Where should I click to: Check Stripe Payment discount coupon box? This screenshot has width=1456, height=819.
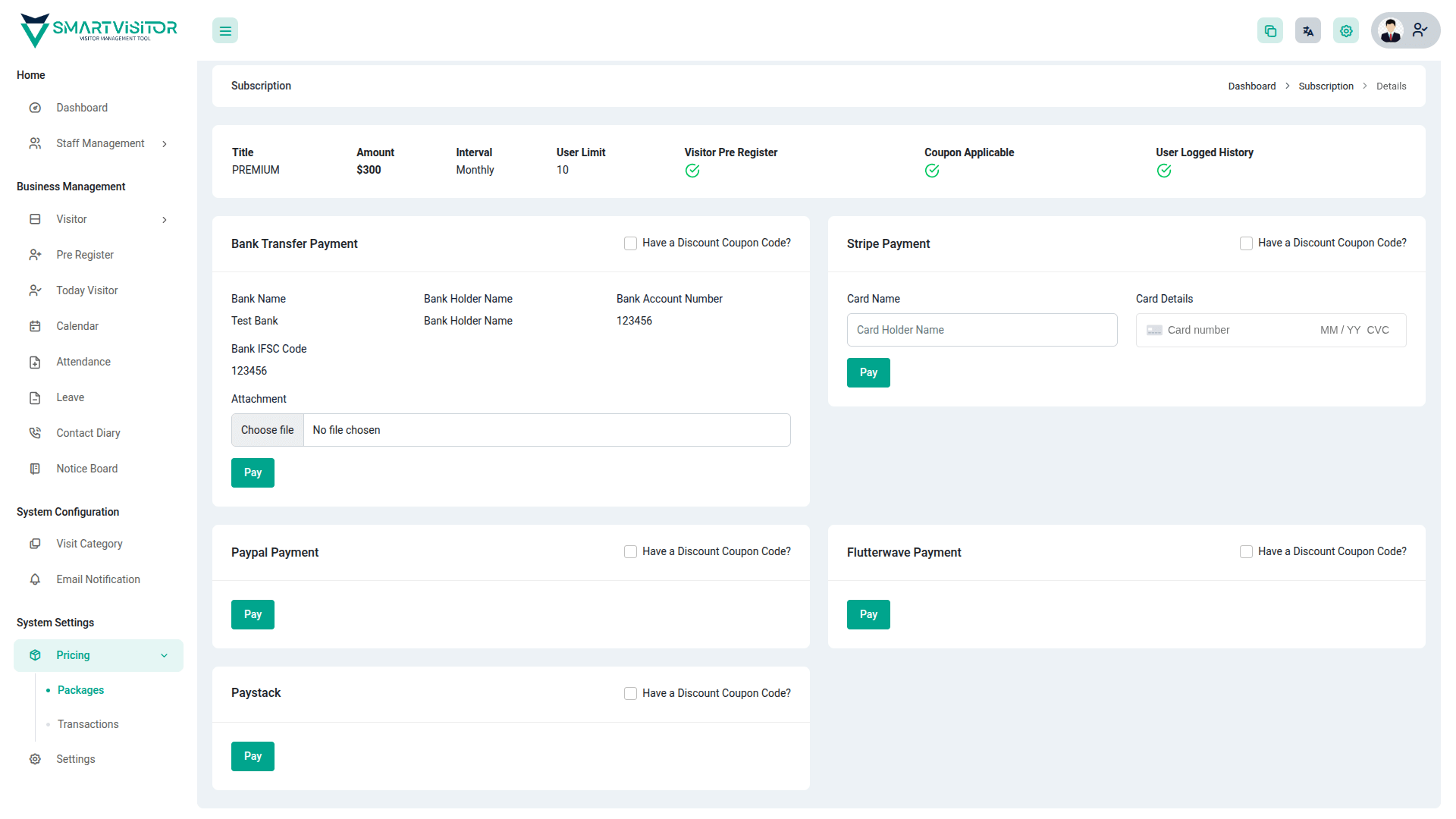[x=1246, y=243]
